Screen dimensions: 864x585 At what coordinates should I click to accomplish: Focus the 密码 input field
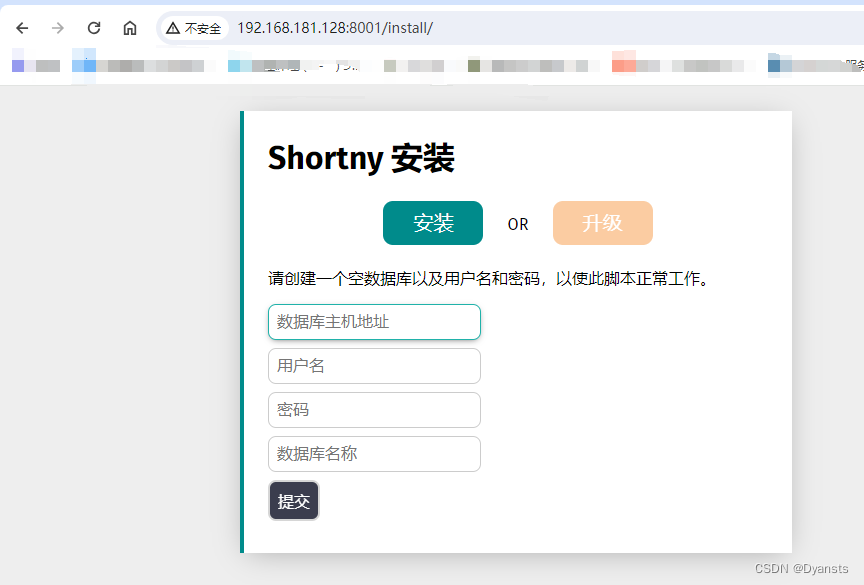(x=374, y=410)
